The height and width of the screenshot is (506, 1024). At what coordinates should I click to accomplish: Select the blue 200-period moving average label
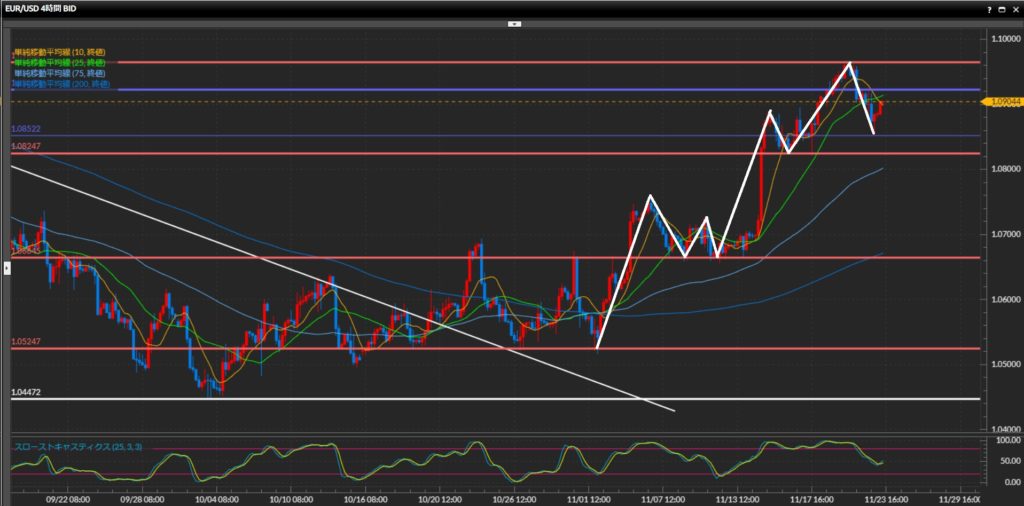[x=60, y=84]
